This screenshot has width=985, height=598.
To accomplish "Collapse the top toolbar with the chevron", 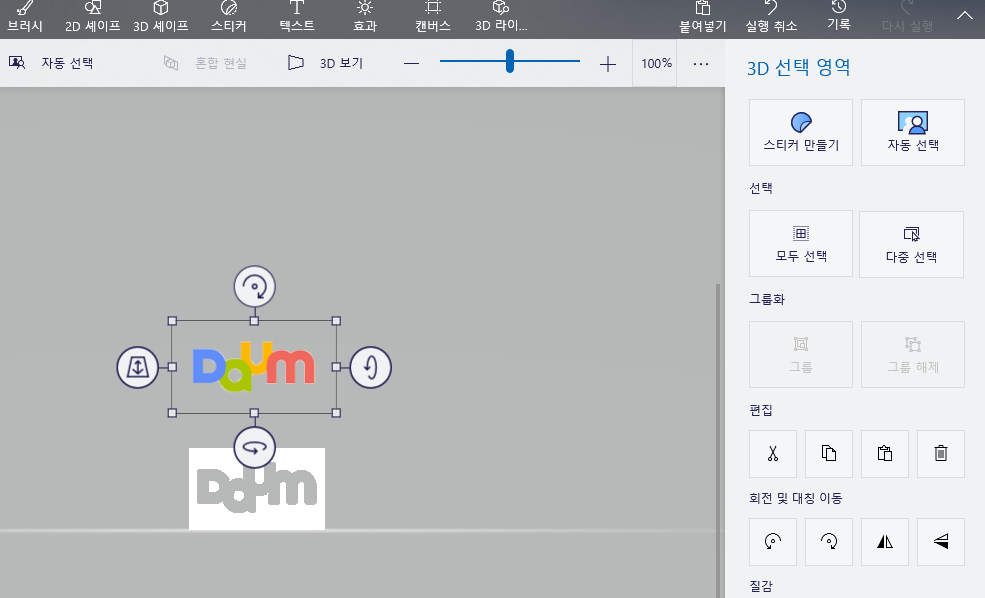I will (964, 15).
